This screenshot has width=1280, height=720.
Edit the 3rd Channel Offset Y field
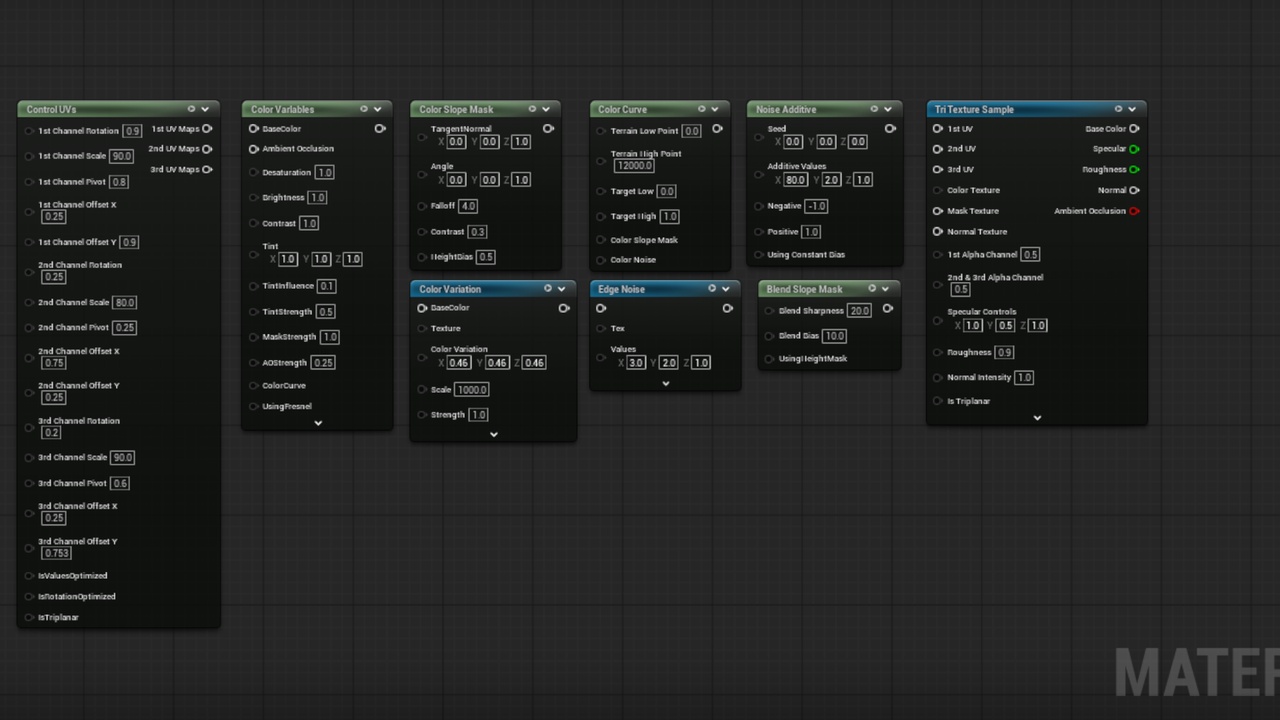click(56, 553)
